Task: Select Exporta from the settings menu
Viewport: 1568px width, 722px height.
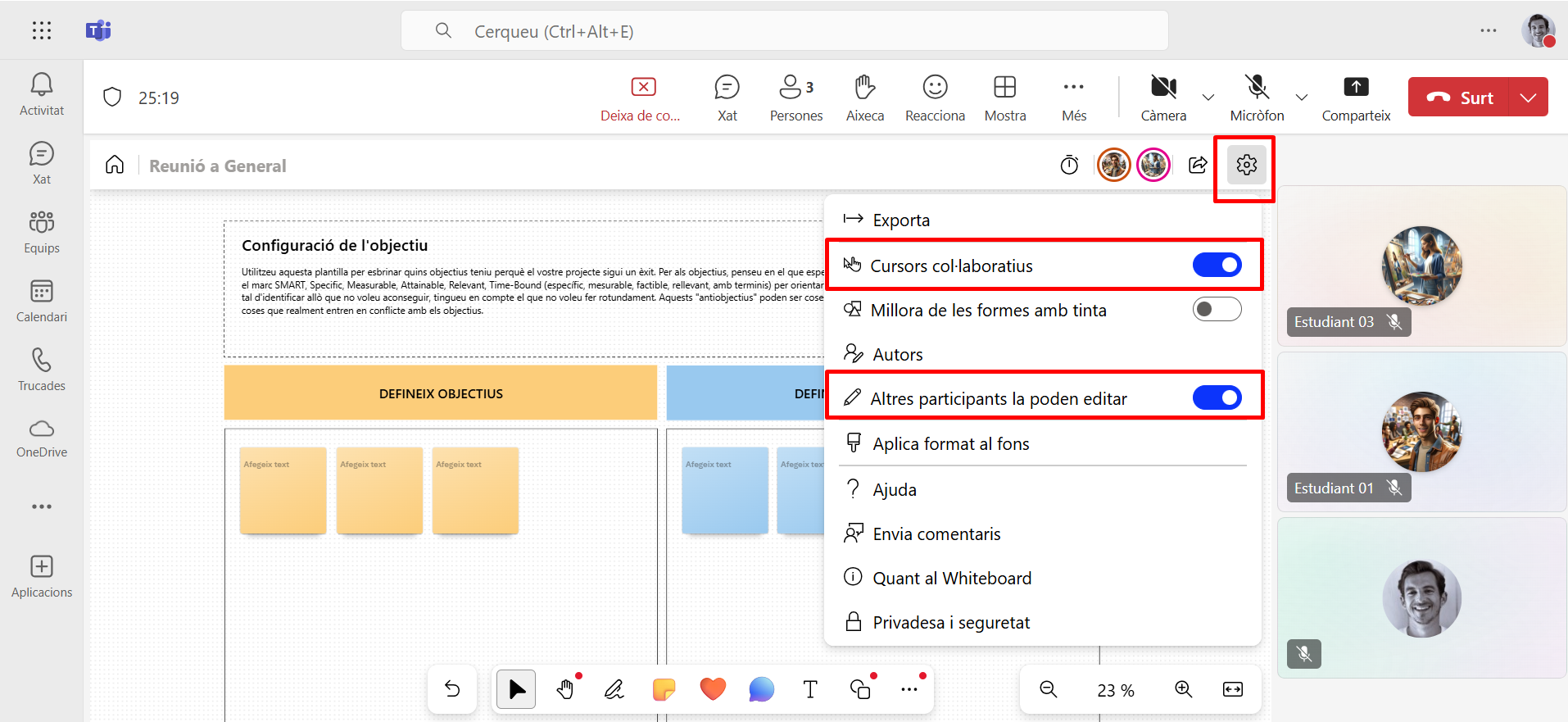Action: point(901,220)
